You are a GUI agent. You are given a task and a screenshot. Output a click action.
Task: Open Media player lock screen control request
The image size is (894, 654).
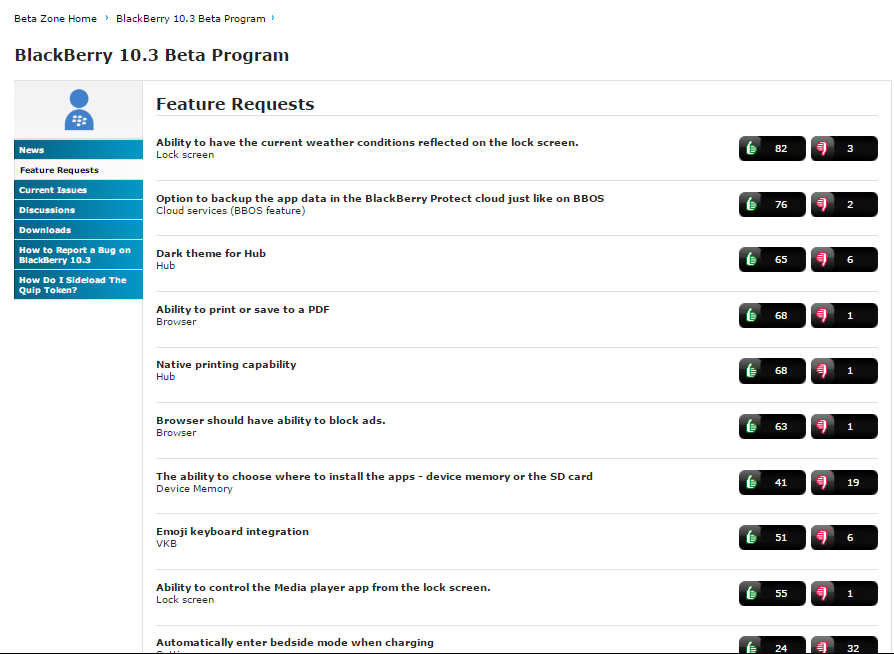click(x=323, y=587)
